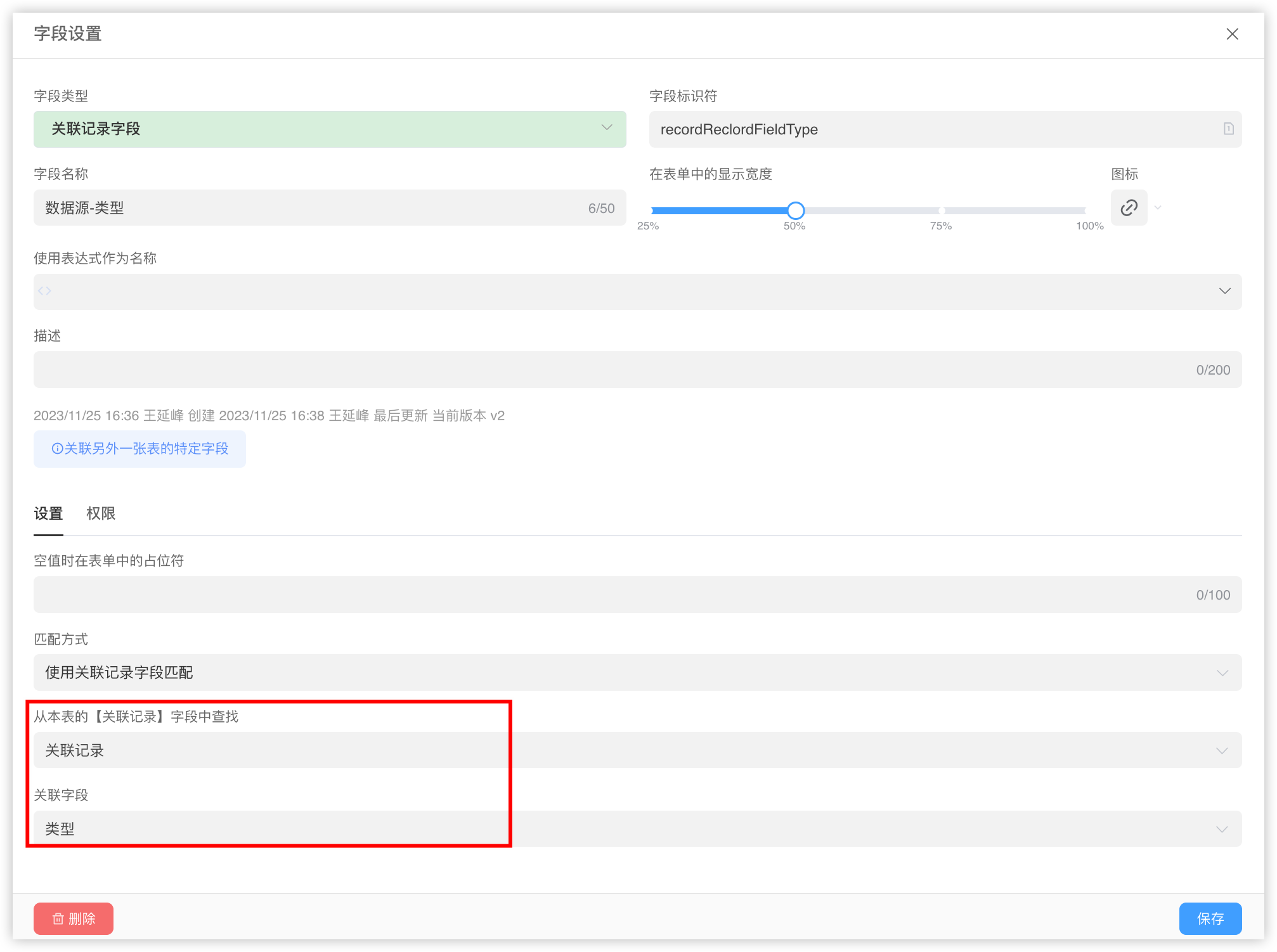Click the link icon selector button
Viewport: 1277px width, 952px height.
tap(1129, 208)
